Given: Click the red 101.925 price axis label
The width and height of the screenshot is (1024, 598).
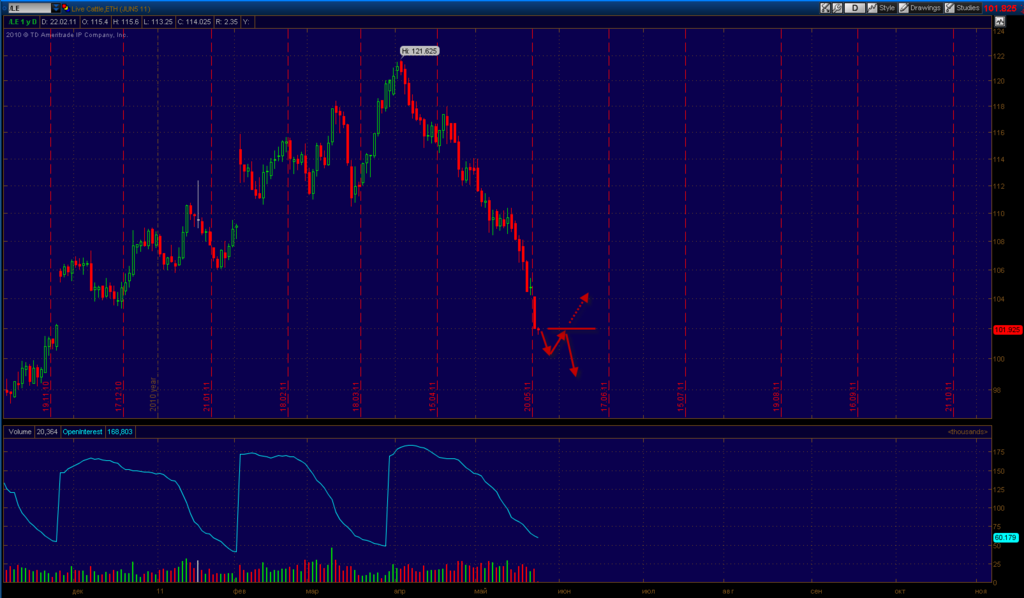Looking at the screenshot, I should [1006, 330].
